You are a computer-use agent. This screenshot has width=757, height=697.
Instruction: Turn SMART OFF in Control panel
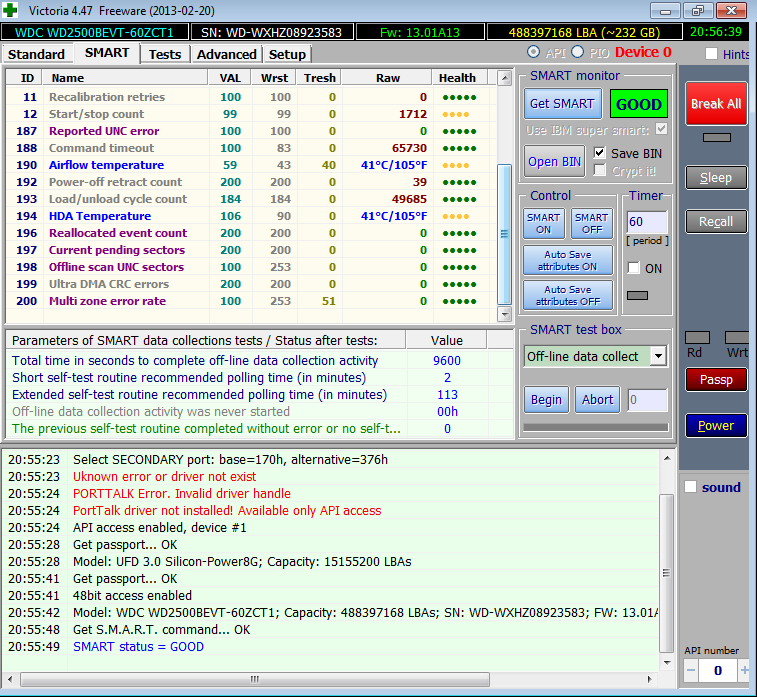[591, 223]
